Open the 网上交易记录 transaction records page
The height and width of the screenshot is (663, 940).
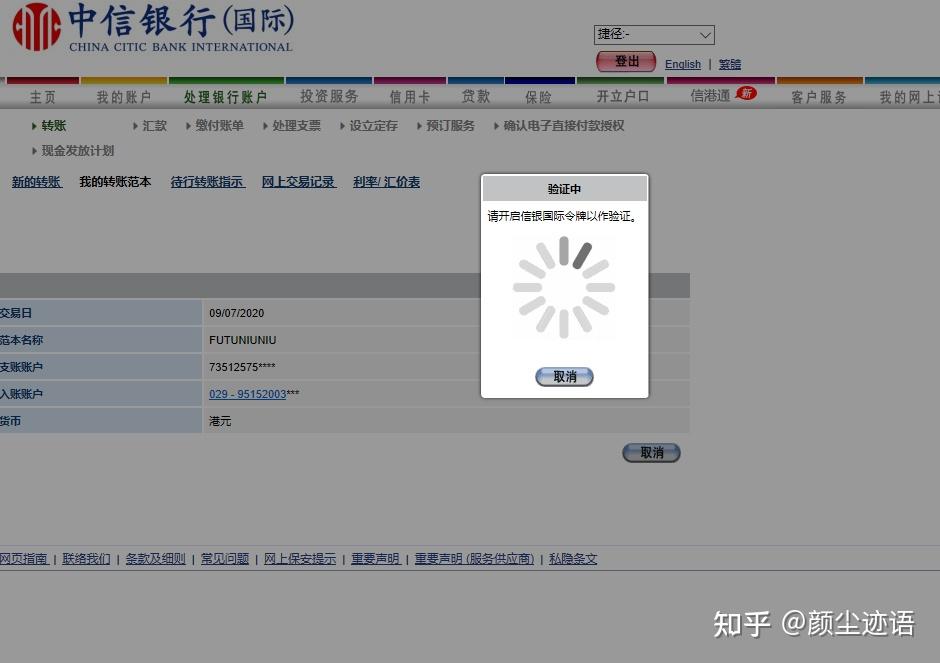(298, 182)
